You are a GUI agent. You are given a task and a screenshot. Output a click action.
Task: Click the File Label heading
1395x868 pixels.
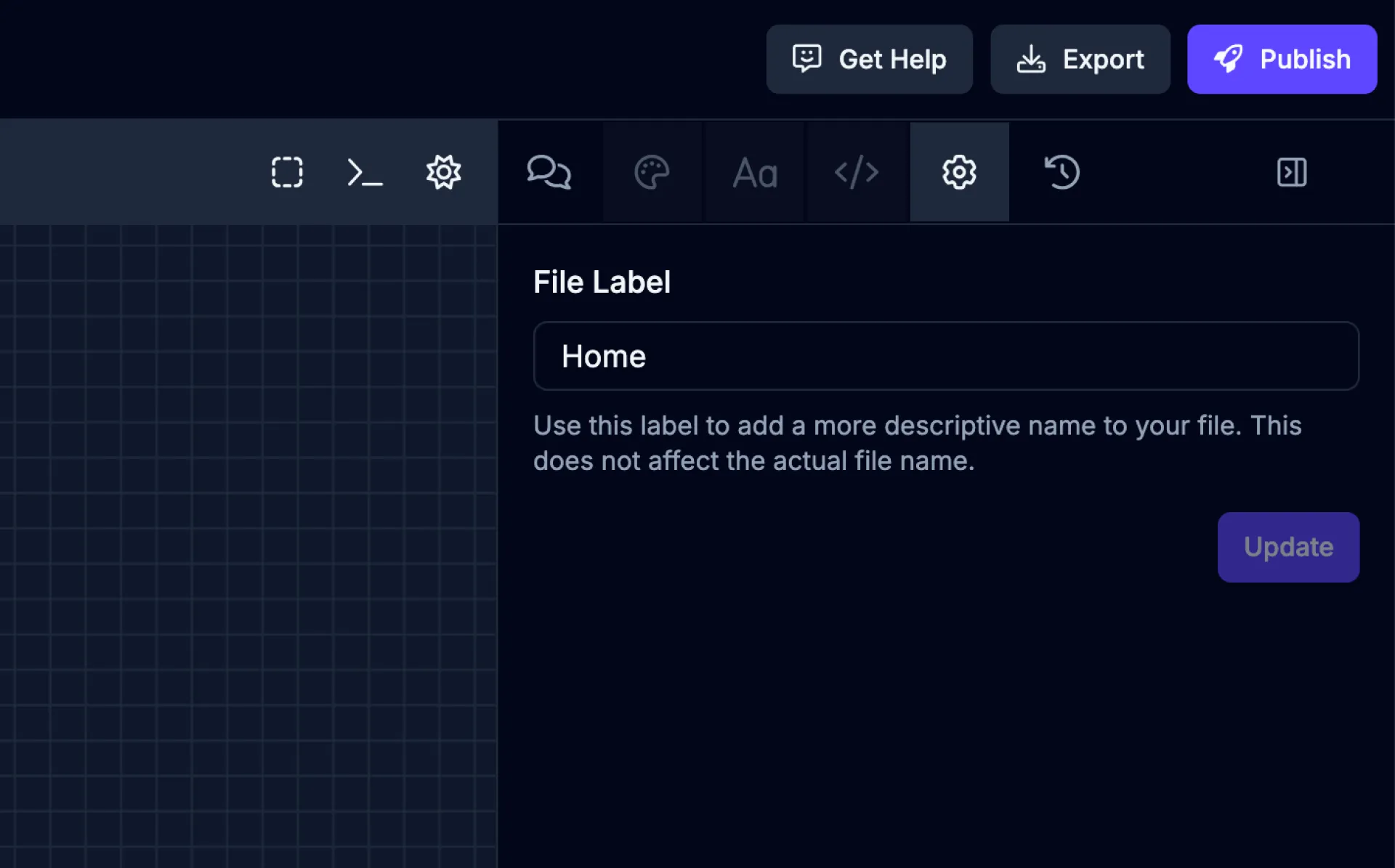tap(602, 282)
